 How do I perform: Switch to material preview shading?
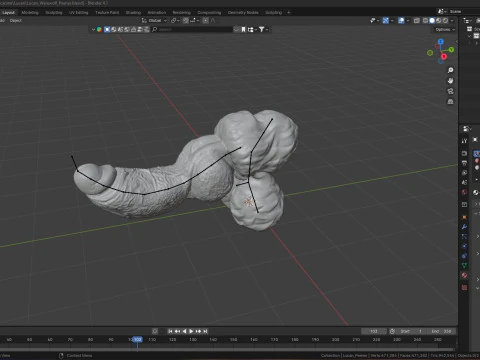[439, 21]
